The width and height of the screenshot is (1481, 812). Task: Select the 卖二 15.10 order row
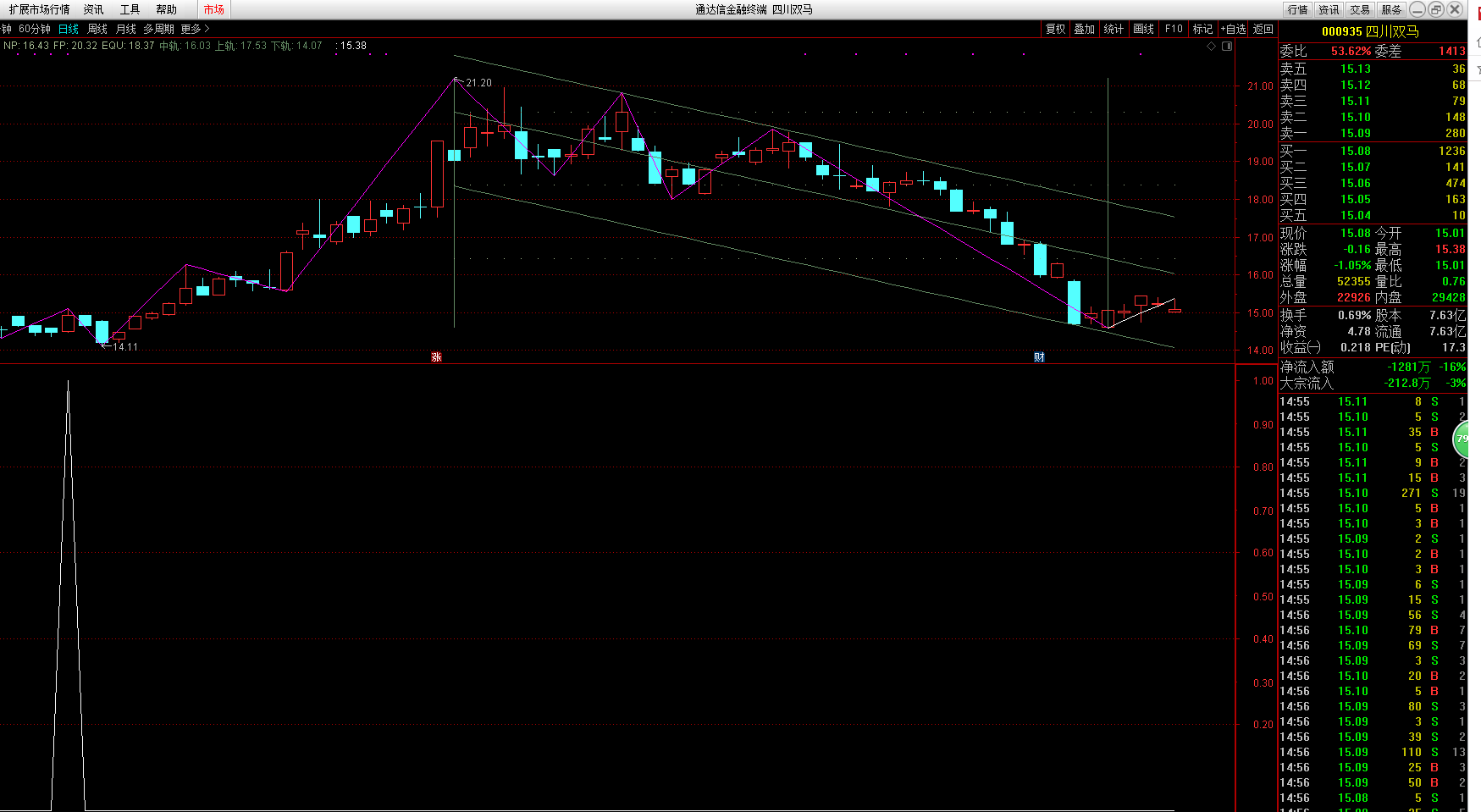pos(1372,117)
